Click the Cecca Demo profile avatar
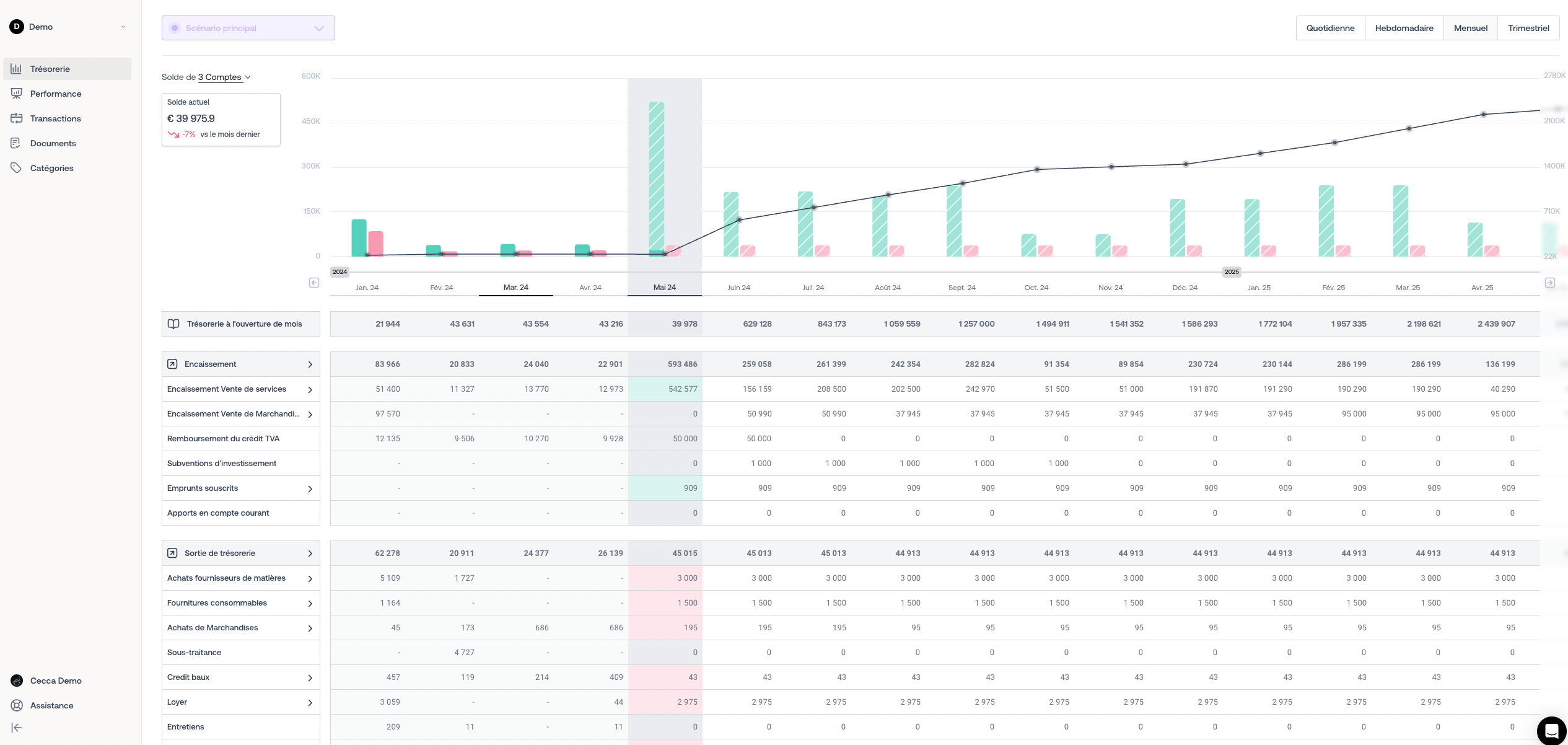 [17, 681]
